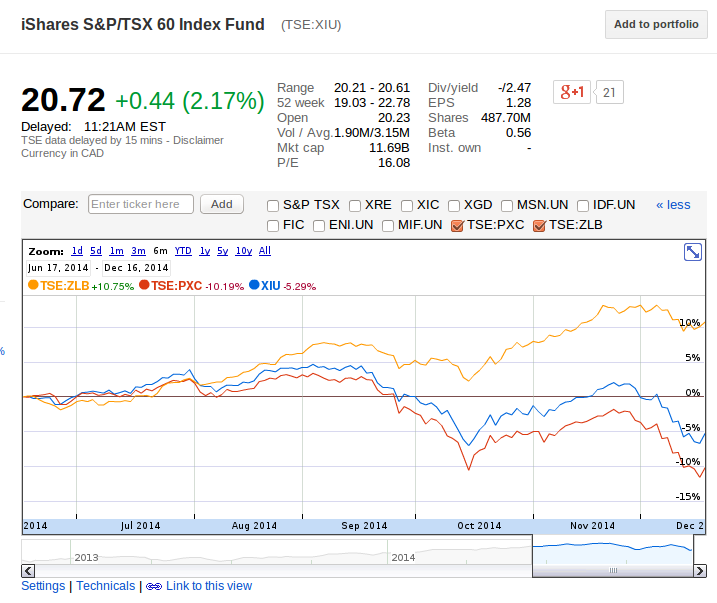This screenshot has width=717, height=603.
Task: Click the Jun 17, 2014 start date field
Action: coord(58,268)
